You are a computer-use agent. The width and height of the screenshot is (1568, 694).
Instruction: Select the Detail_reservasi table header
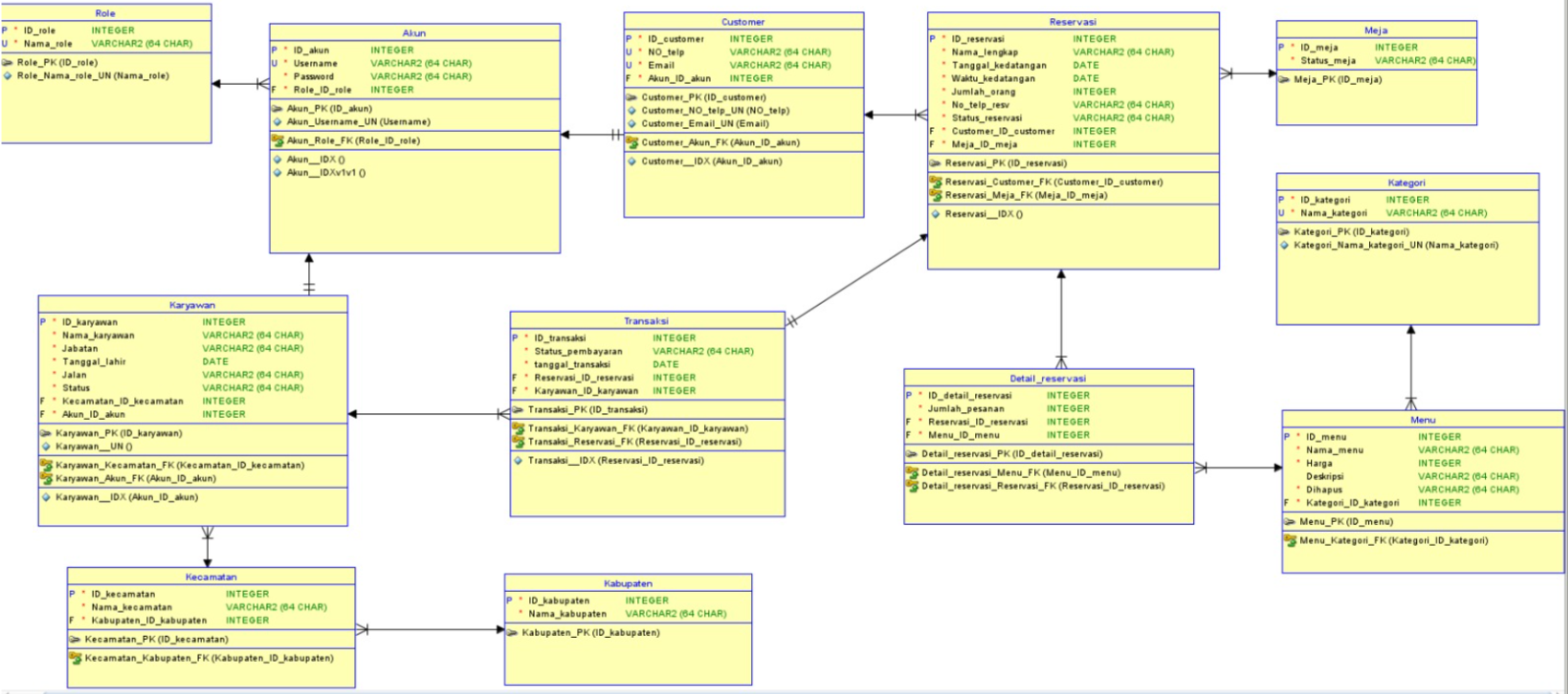[1048, 378]
